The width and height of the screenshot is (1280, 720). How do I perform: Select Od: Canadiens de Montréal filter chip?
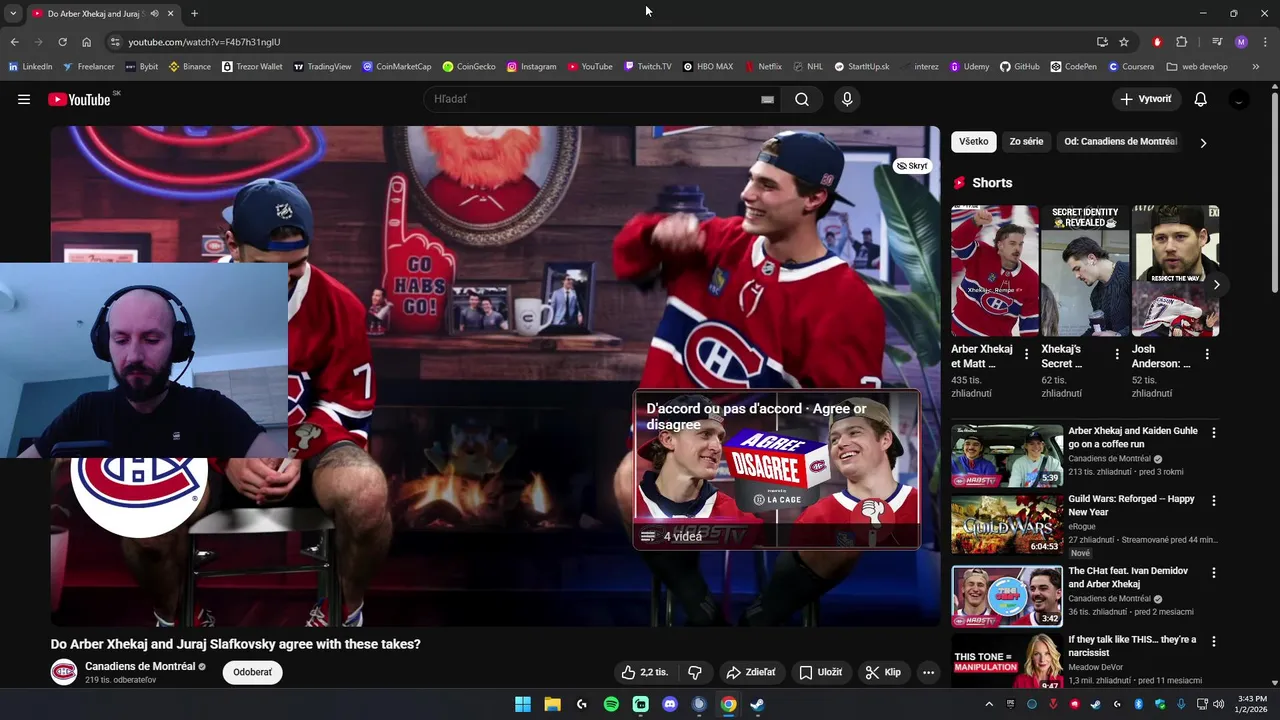(x=1120, y=142)
